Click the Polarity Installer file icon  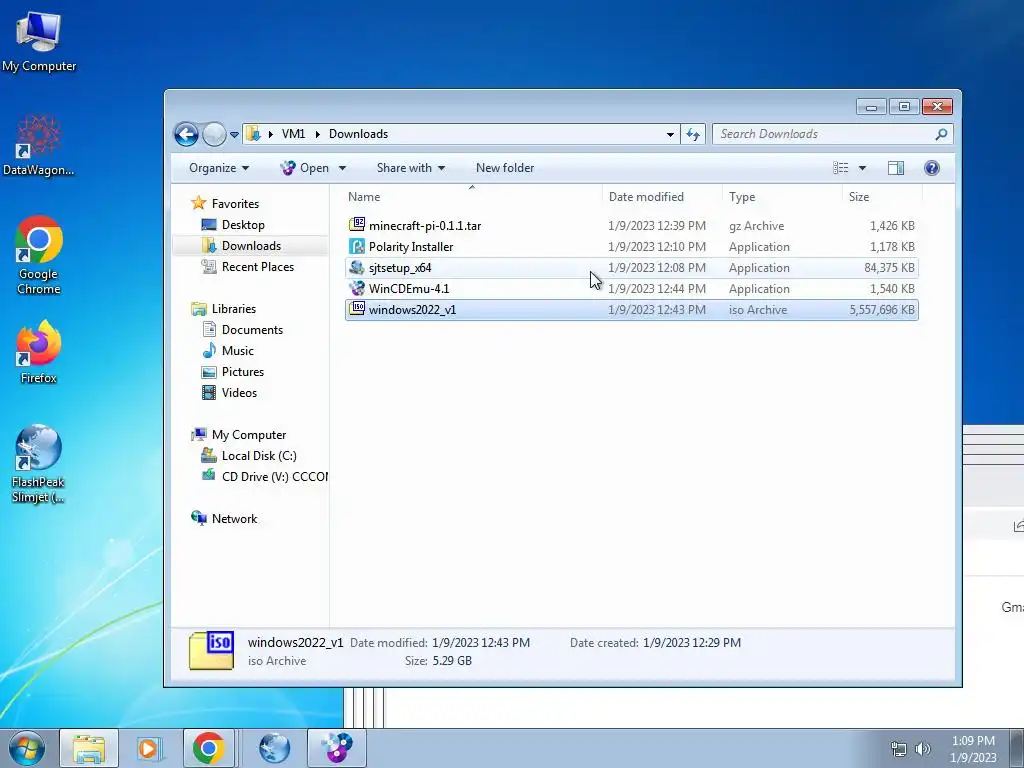tap(357, 246)
